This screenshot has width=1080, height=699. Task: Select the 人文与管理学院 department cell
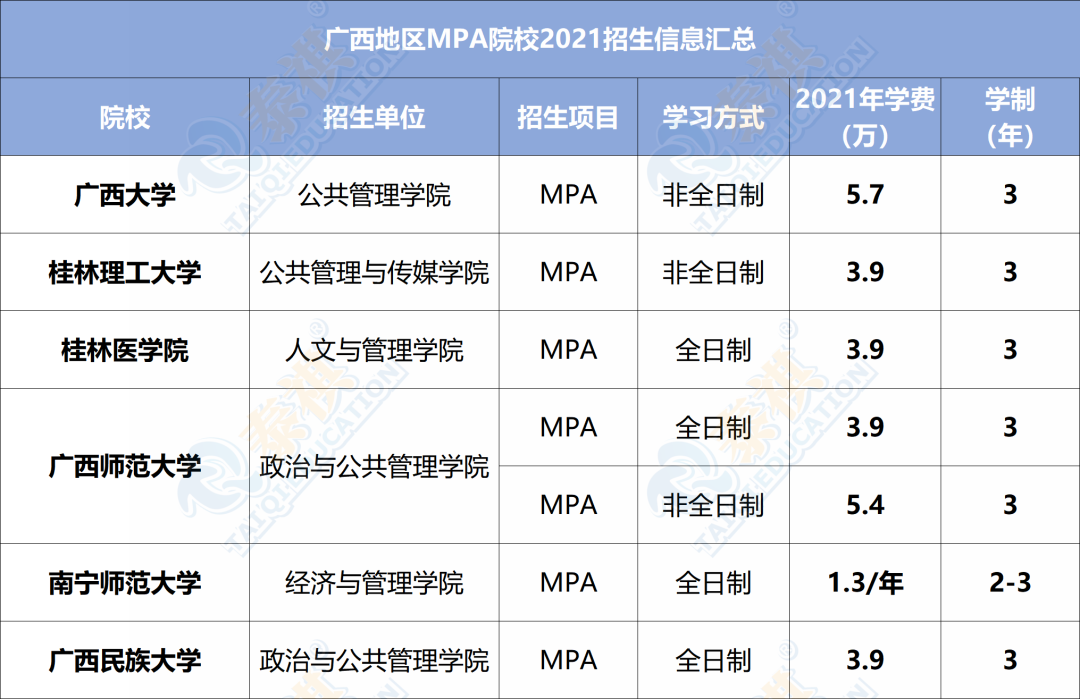[x=375, y=350]
